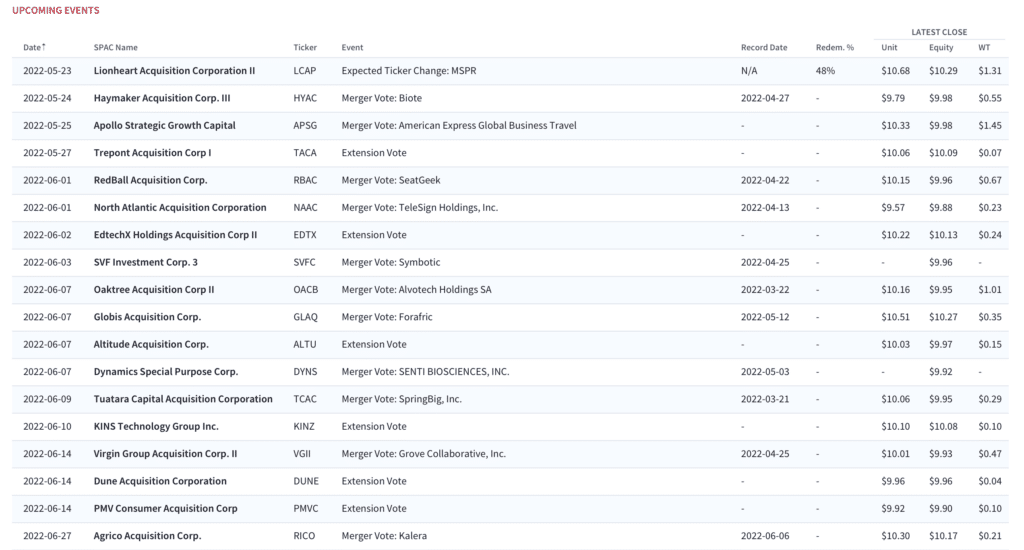The height and width of the screenshot is (550, 1024).
Task: Select 'Merger Vote: Forafric' event
Action: click(x=387, y=317)
